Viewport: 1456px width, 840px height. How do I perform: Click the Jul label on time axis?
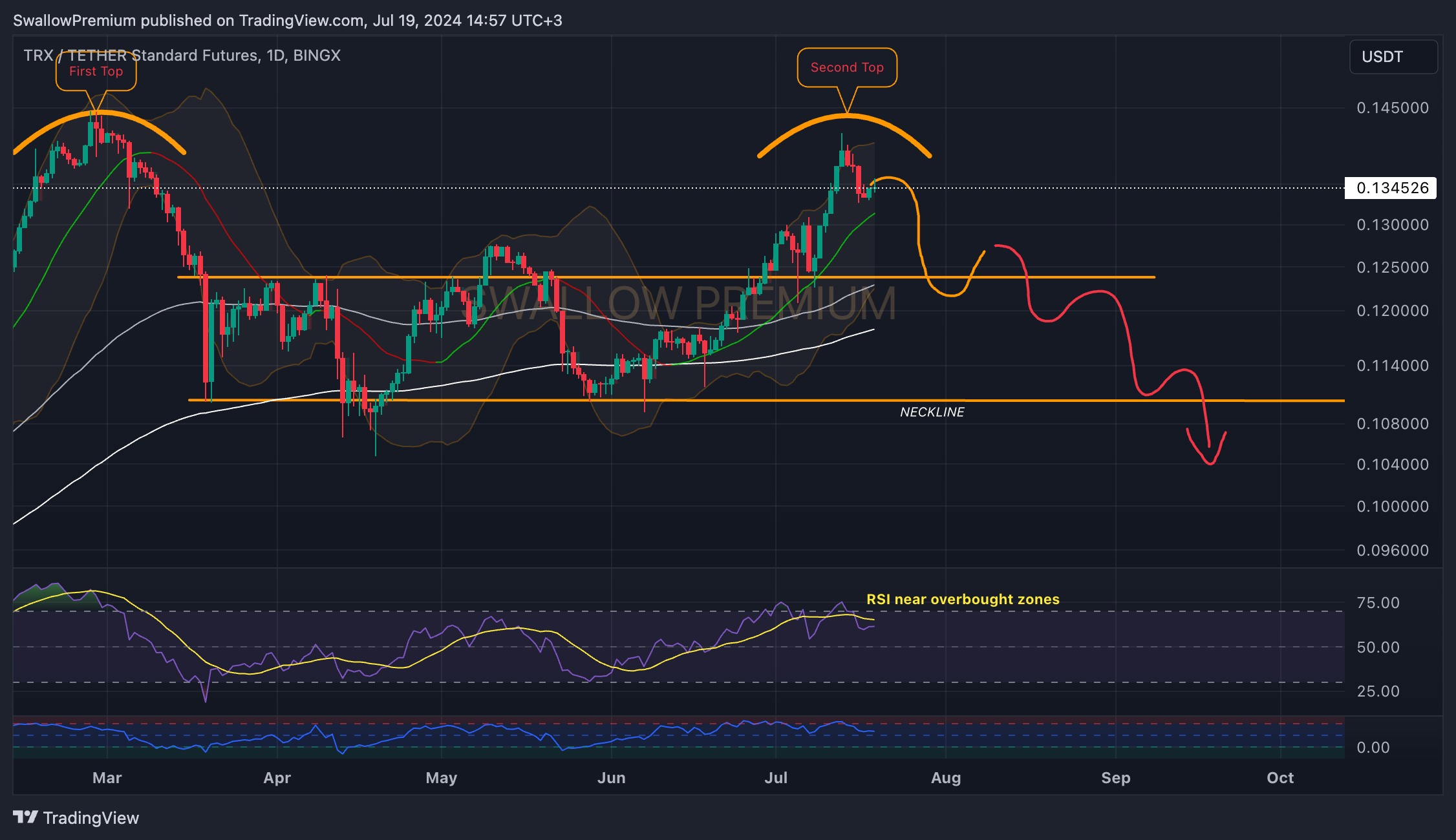(x=776, y=778)
